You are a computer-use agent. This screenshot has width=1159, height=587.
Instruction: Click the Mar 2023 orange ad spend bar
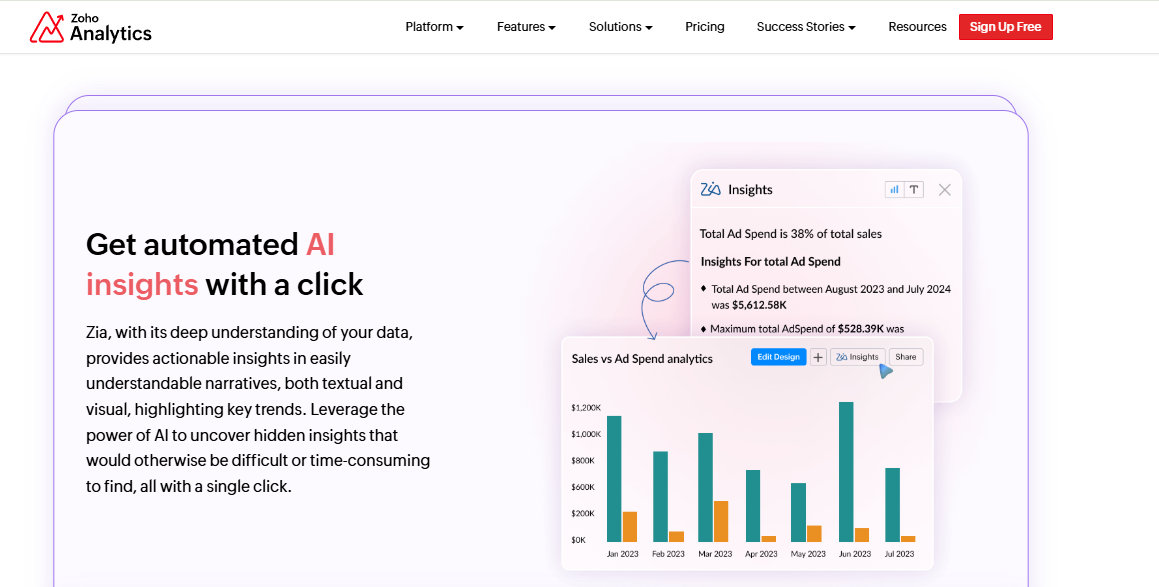721,521
